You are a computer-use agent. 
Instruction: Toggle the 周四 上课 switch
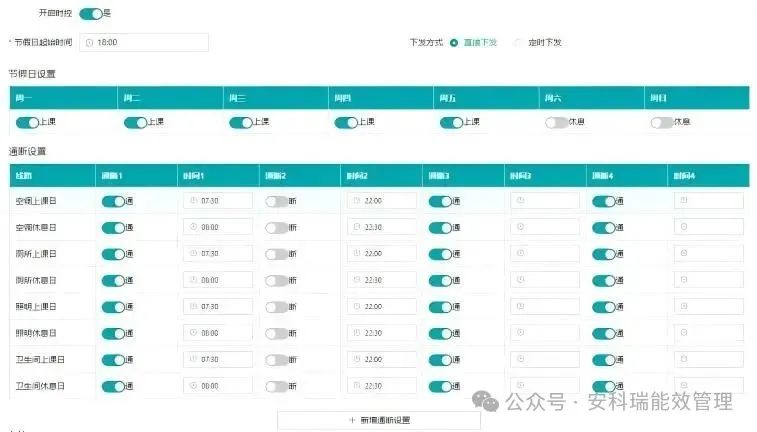click(346, 123)
